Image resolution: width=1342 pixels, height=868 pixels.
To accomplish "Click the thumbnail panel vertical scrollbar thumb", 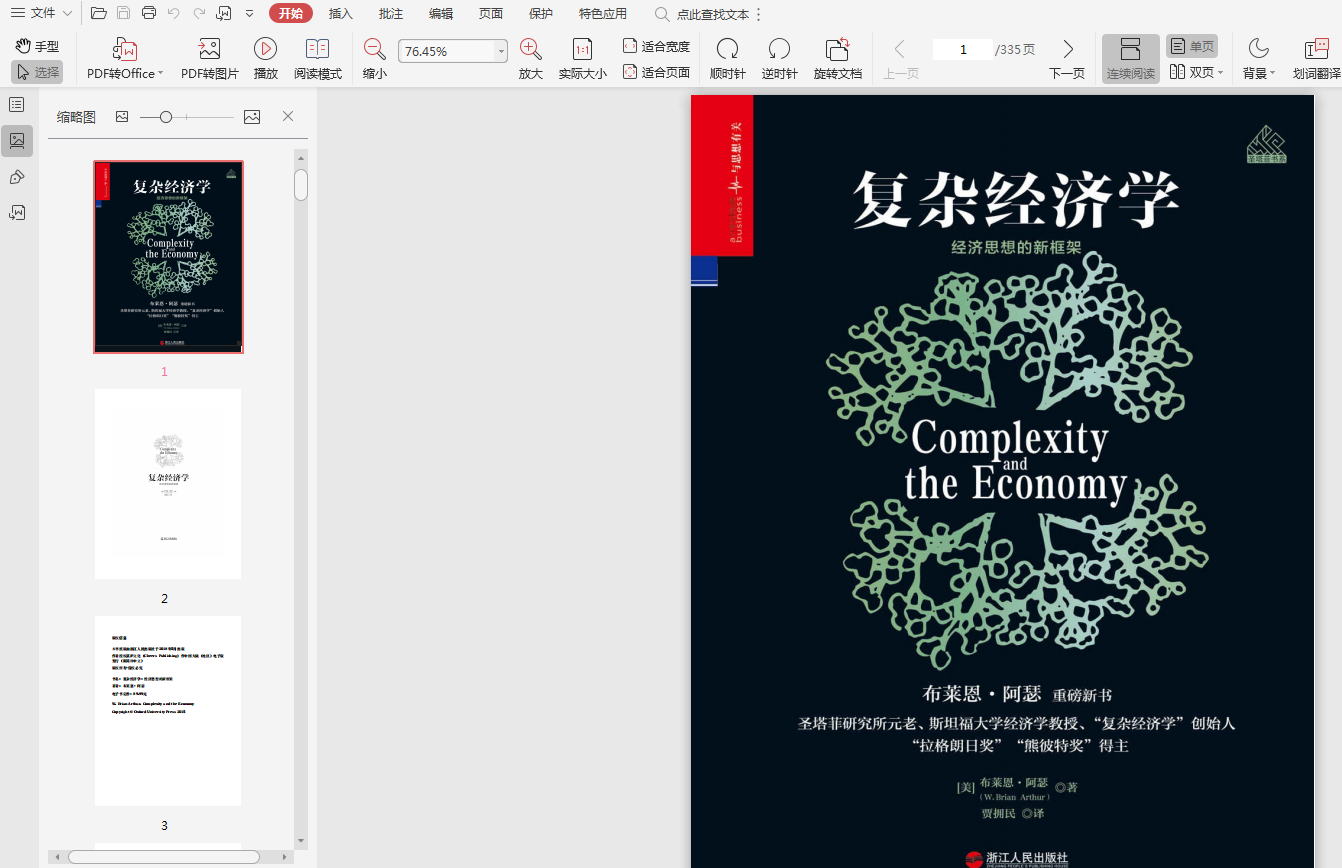I will tap(301, 185).
